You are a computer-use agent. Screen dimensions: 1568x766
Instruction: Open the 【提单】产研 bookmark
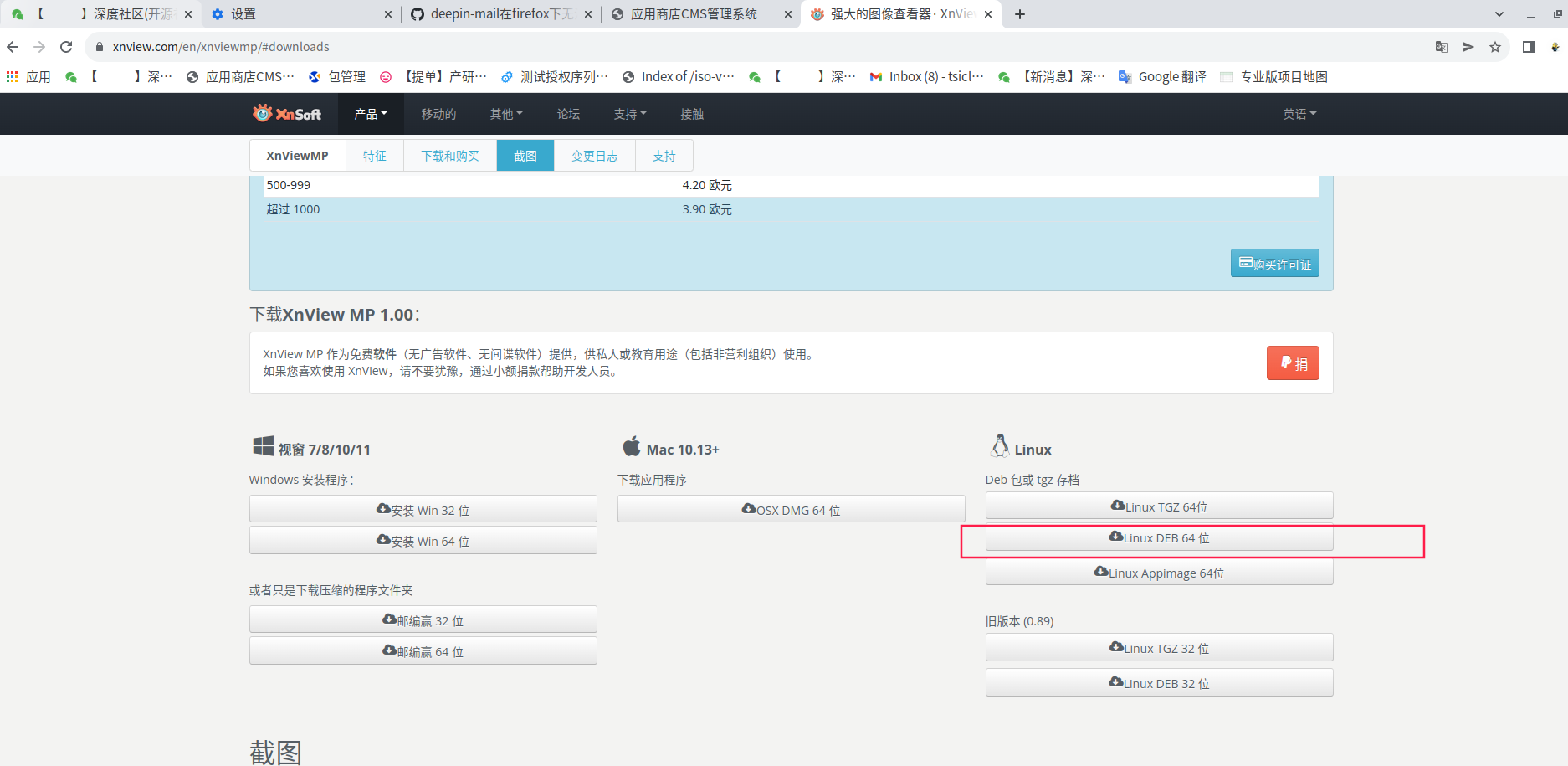433,77
